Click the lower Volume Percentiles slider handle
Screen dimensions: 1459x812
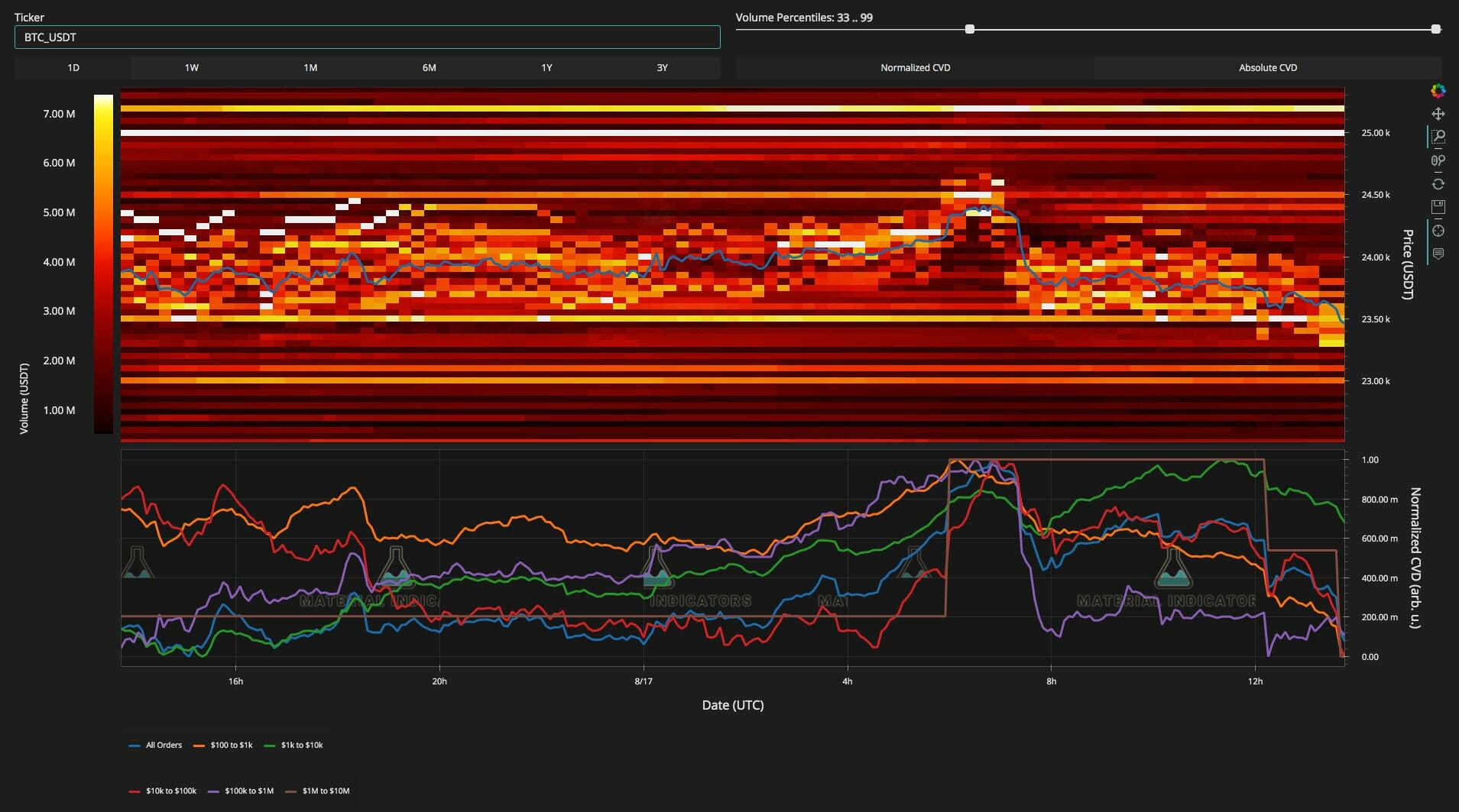(x=970, y=29)
